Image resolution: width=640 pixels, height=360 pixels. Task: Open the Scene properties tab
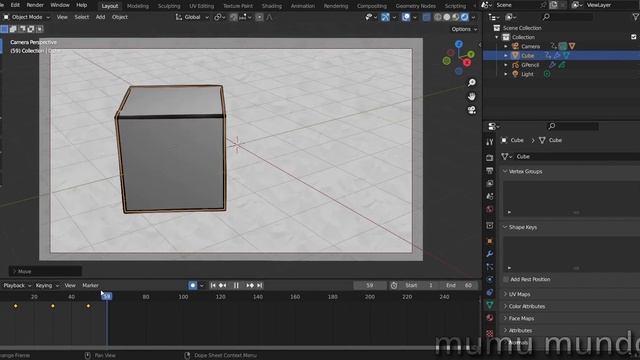pos(490,196)
